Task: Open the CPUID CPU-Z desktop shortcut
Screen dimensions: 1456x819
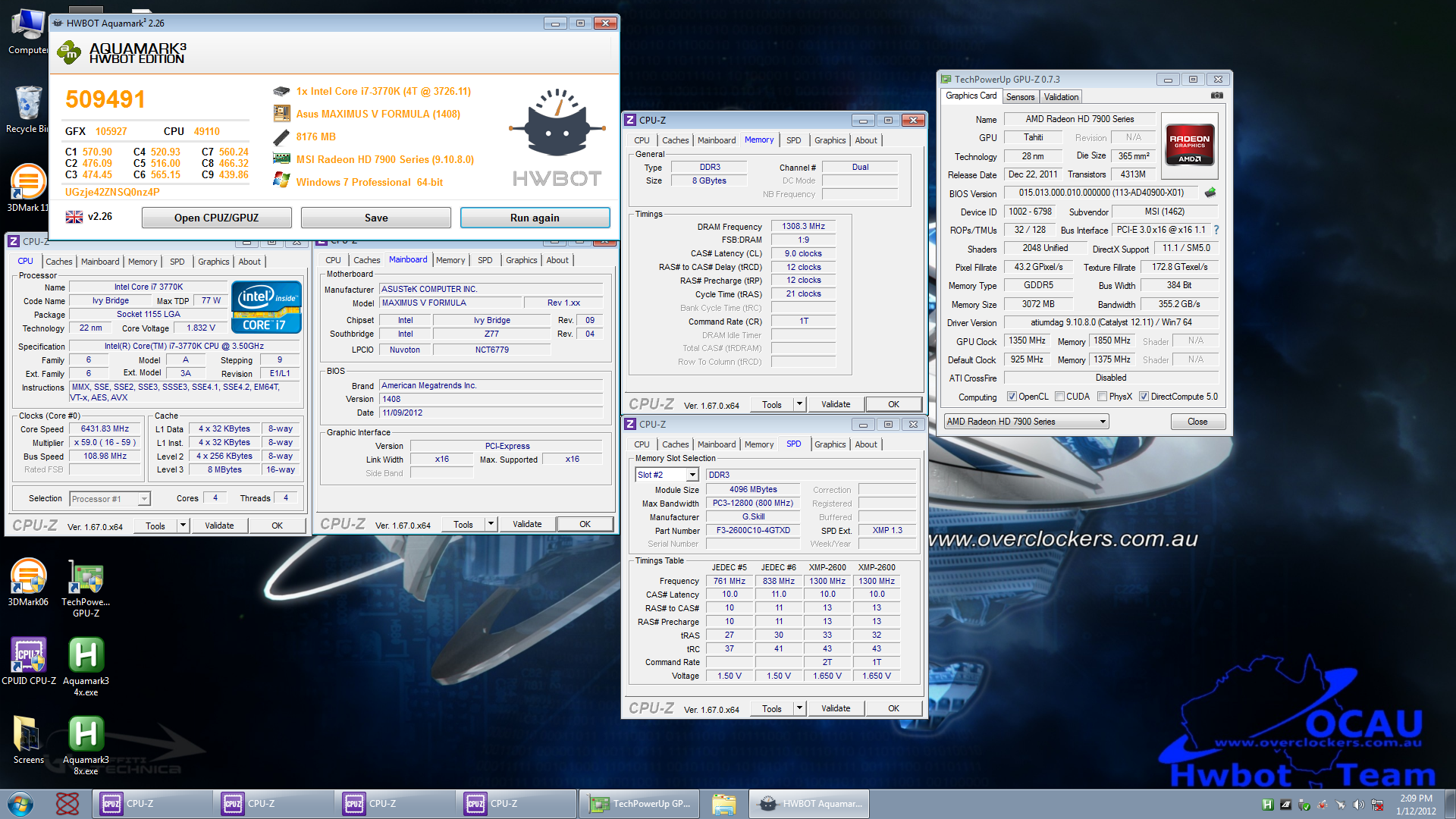Action: tap(29, 661)
